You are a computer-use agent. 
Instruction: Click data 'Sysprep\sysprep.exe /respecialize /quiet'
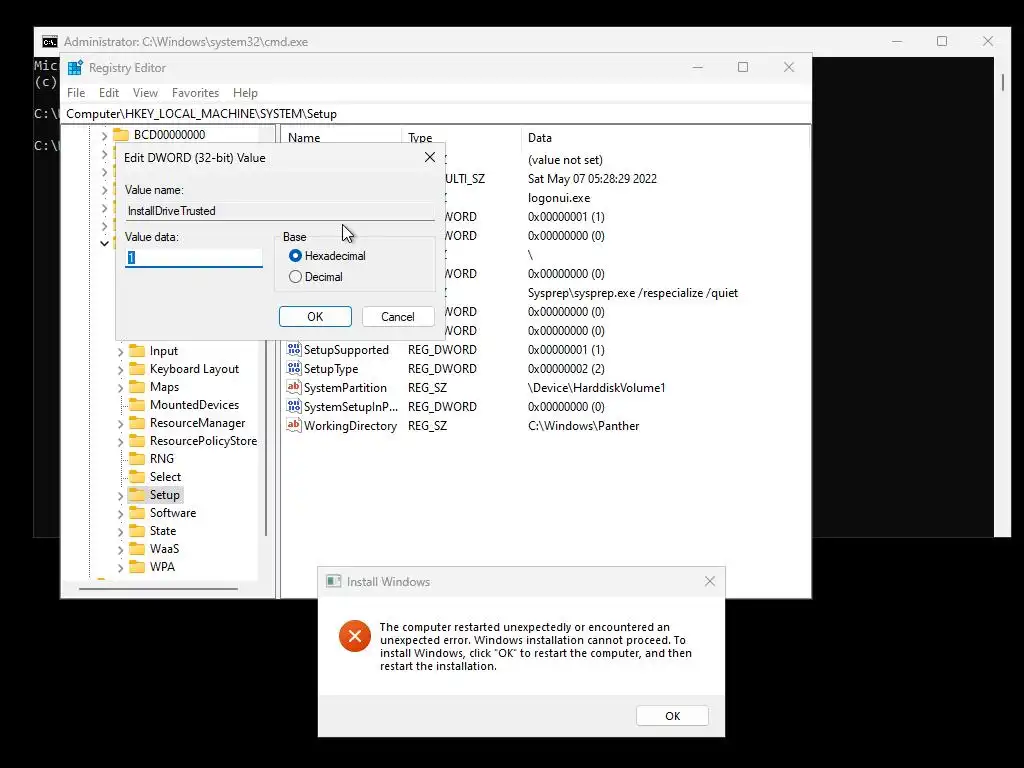pos(633,293)
